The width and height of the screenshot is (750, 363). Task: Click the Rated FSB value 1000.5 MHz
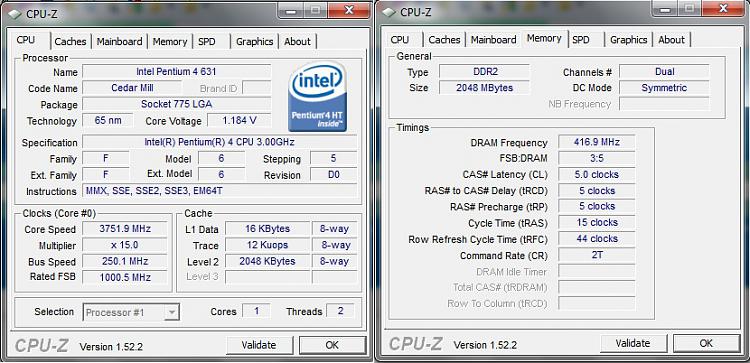click(125, 277)
